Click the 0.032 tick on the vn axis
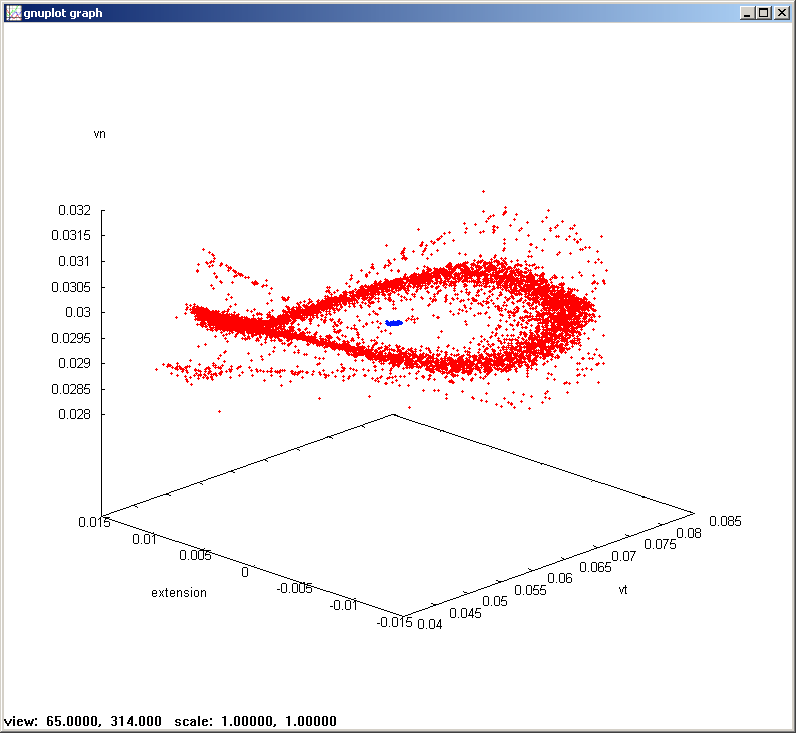796x733 pixels. (x=74, y=210)
